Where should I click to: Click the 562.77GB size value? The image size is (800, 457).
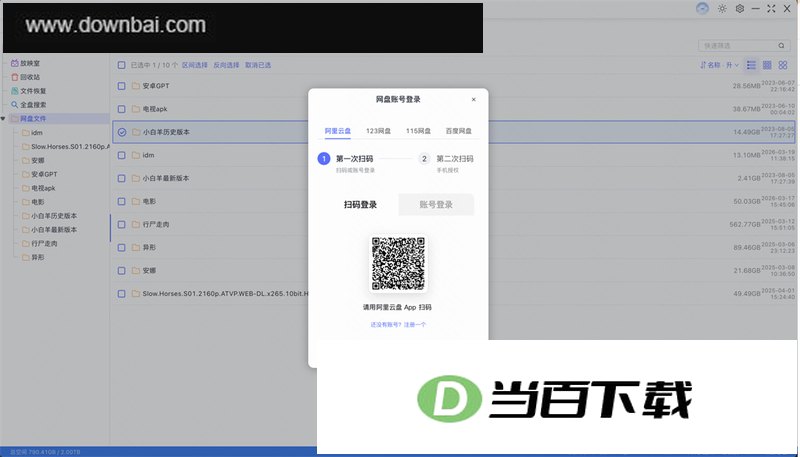745,224
